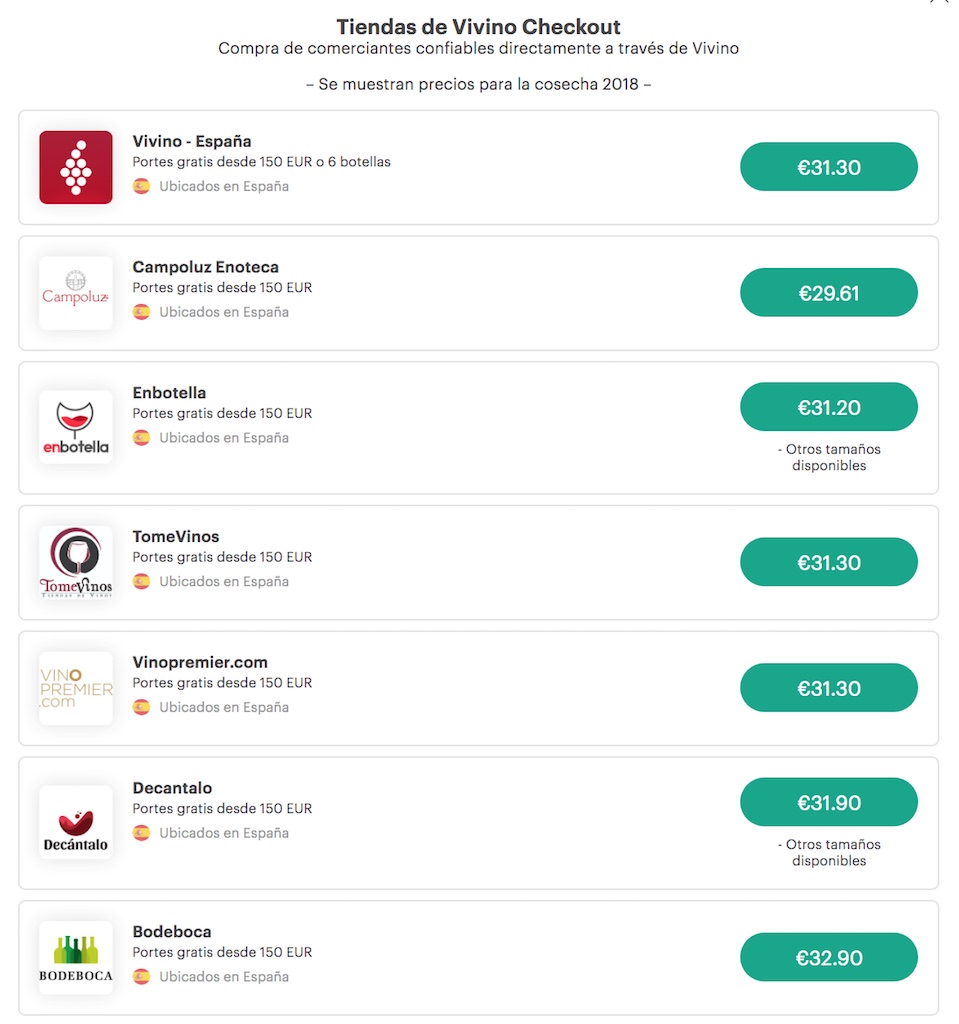Click the Bodeboca bottles logo
959x1024 pixels.
tap(76, 957)
